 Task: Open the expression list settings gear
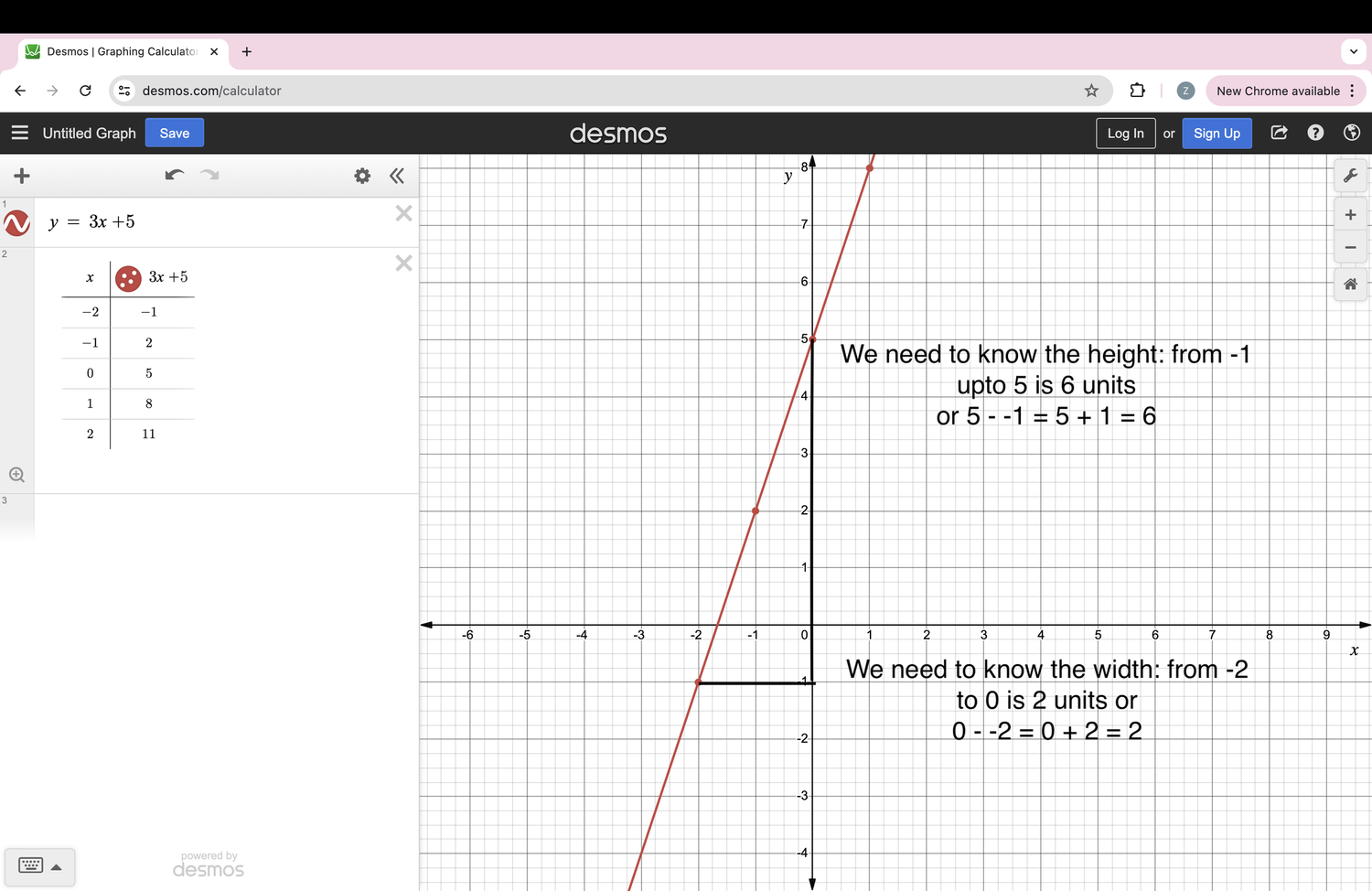pyautogui.click(x=362, y=176)
